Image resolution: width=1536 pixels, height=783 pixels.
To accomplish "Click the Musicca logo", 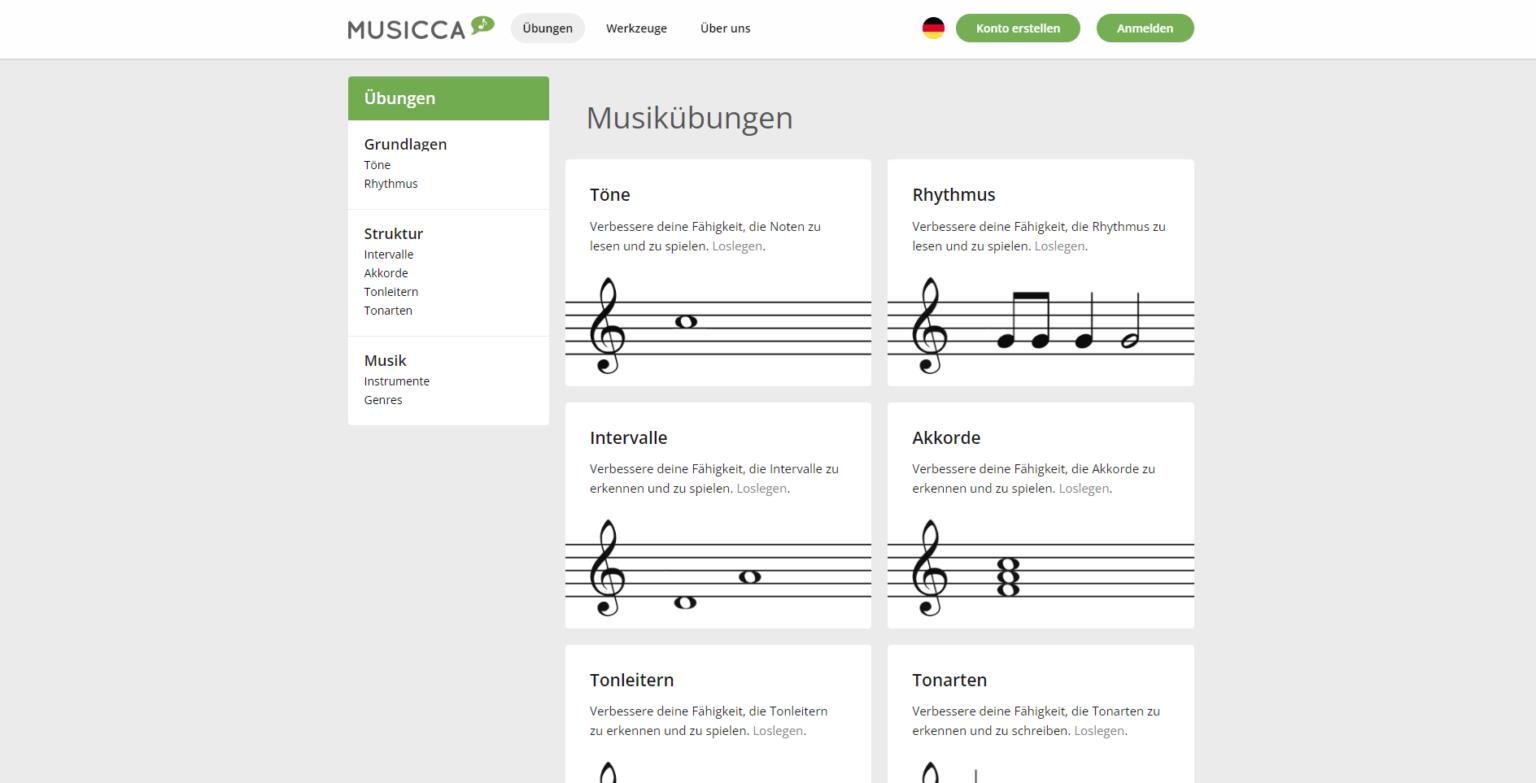I will [420, 28].
